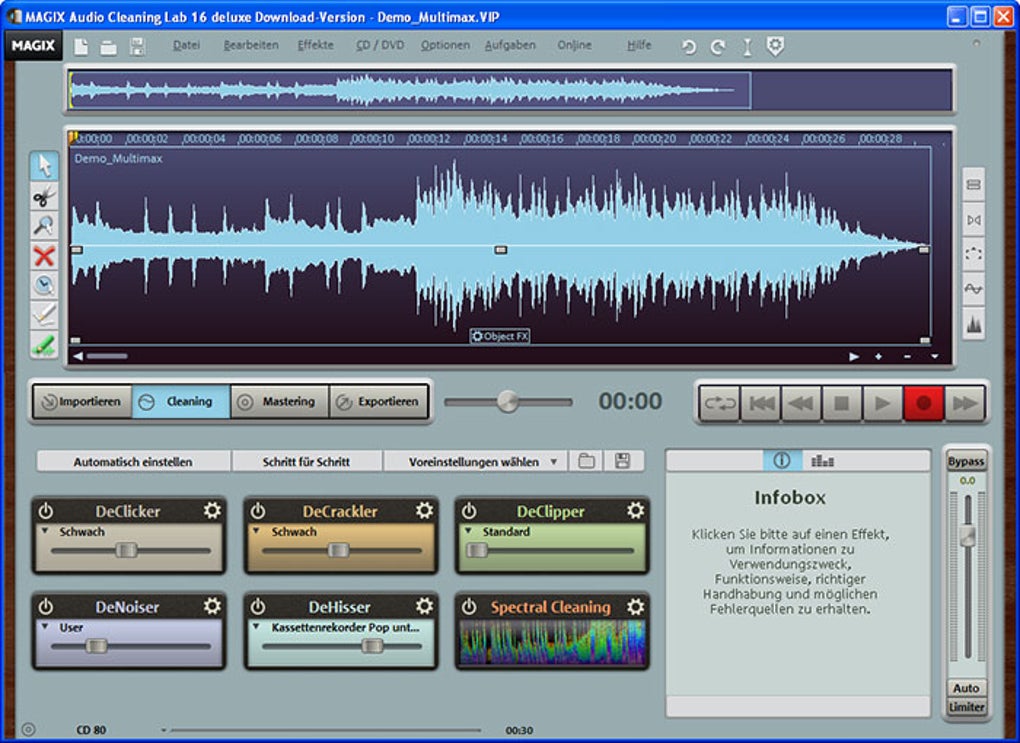The width and height of the screenshot is (1020, 743).
Task: Select the Draw/Pen tool in left toolbar
Action: (46, 313)
